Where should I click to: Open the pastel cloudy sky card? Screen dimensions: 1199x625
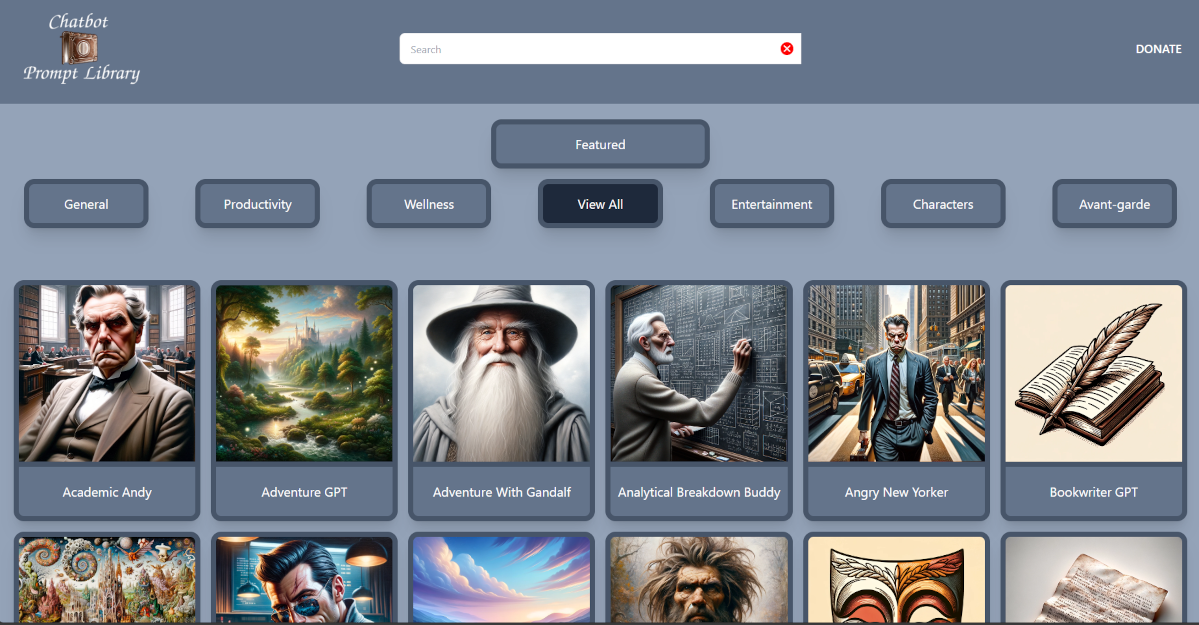[502, 579]
